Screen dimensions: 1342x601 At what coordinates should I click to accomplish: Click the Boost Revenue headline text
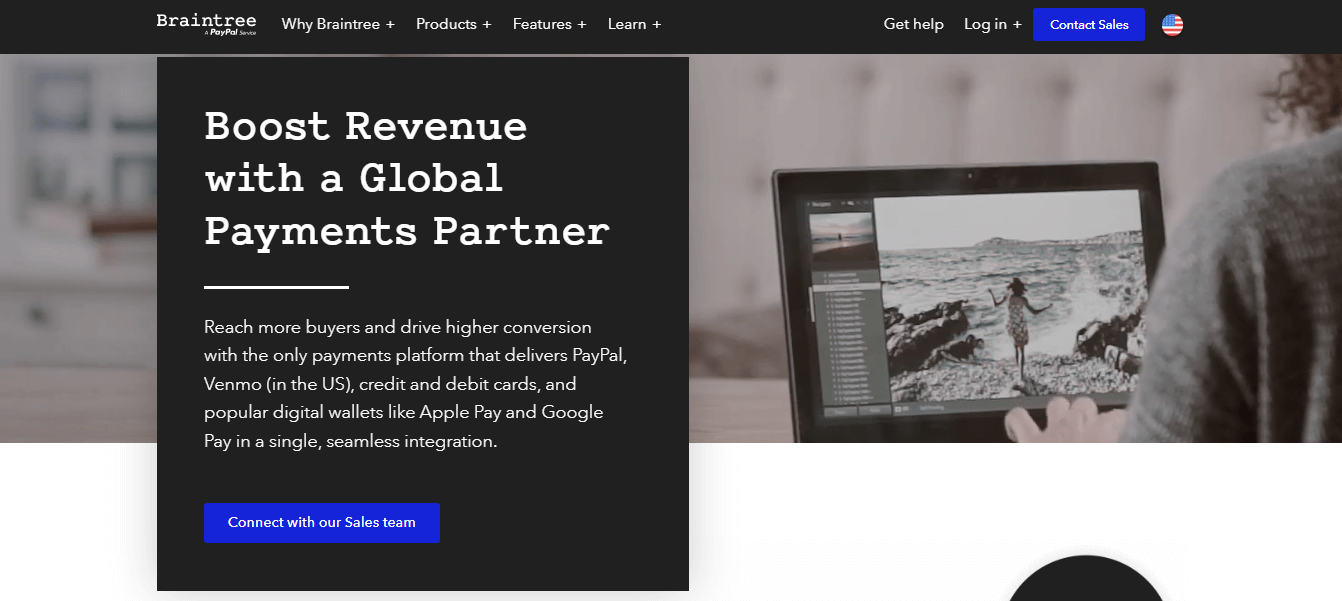(406, 178)
